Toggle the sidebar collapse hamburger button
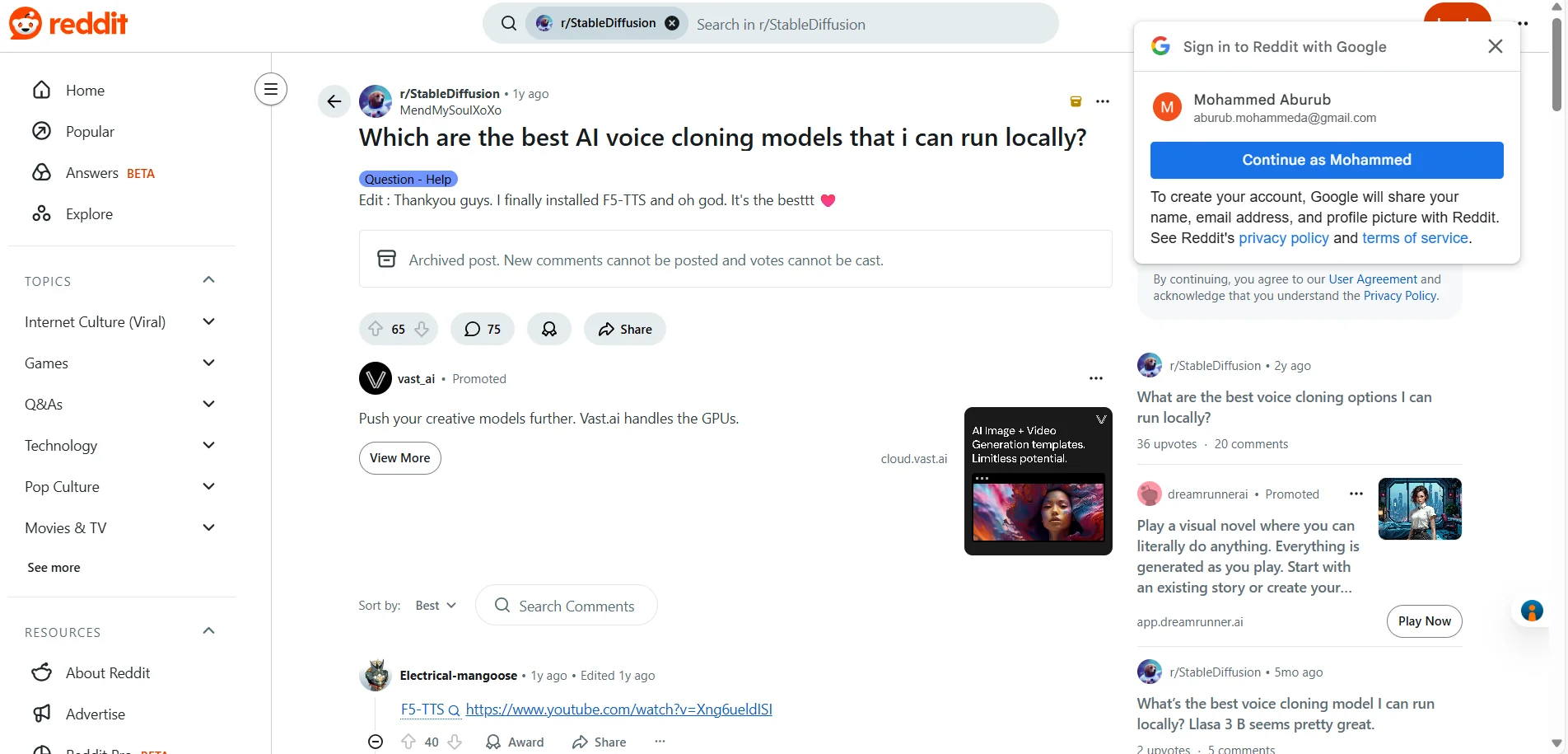Screen dimensions: 1568x754 [x=271, y=89]
